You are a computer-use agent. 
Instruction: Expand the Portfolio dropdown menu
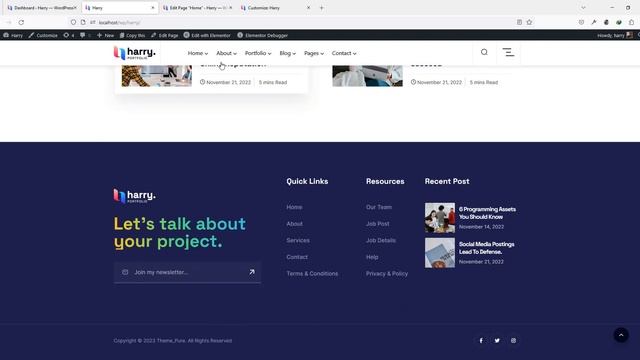(x=258, y=53)
